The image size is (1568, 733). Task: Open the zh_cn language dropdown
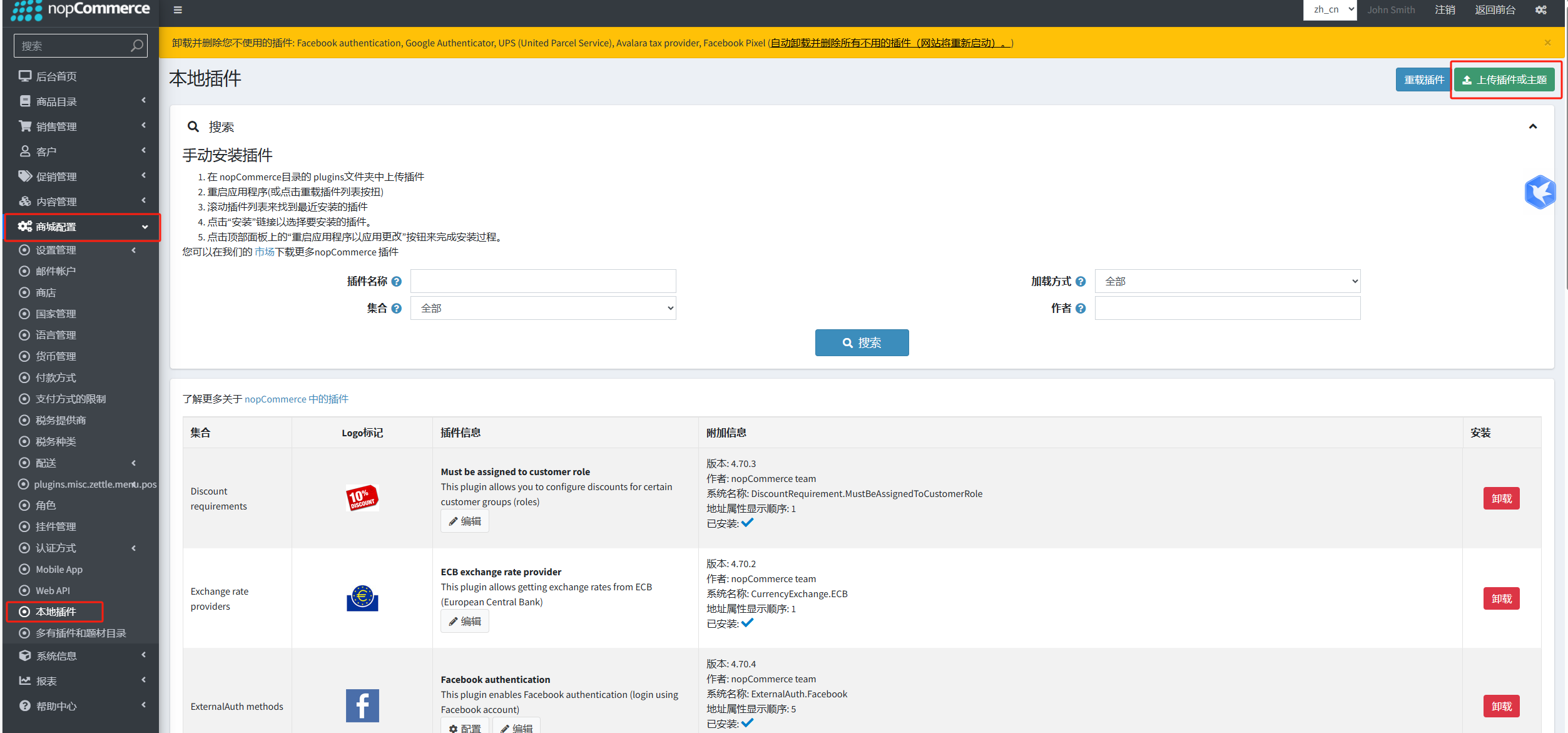1330,9
